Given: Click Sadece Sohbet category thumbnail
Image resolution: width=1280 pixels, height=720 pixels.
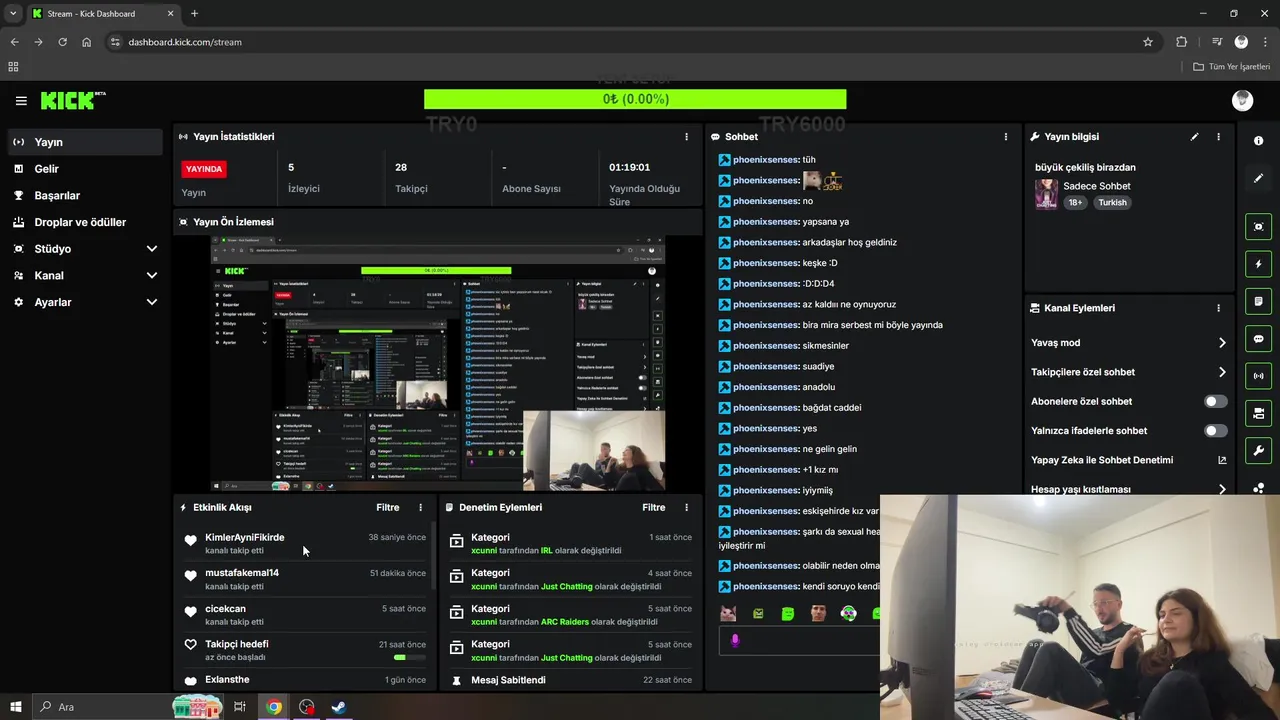Looking at the screenshot, I should click(1046, 194).
